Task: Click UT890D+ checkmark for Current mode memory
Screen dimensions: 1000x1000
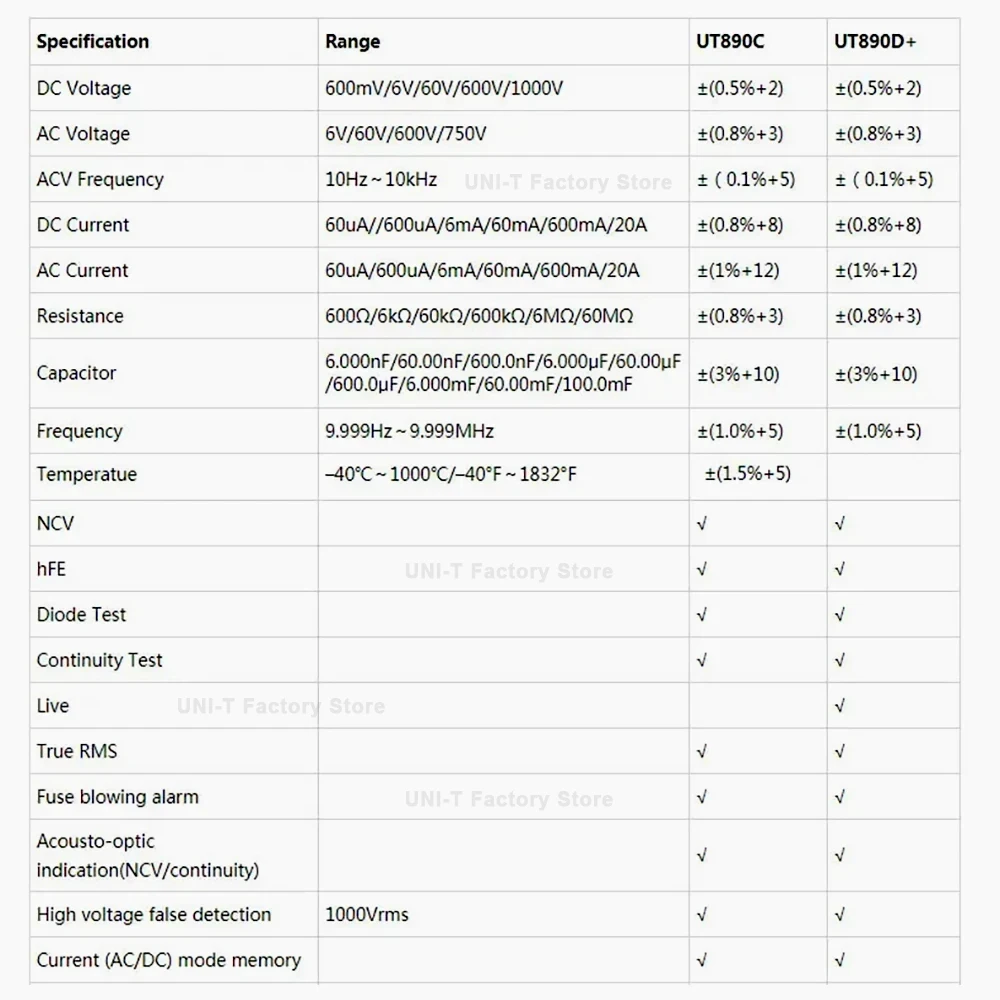Action: click(840, 960)
